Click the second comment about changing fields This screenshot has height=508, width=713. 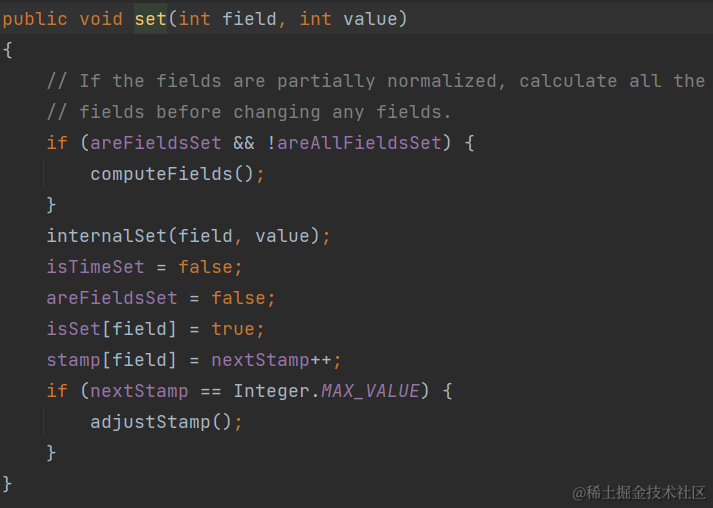point(249,112)
